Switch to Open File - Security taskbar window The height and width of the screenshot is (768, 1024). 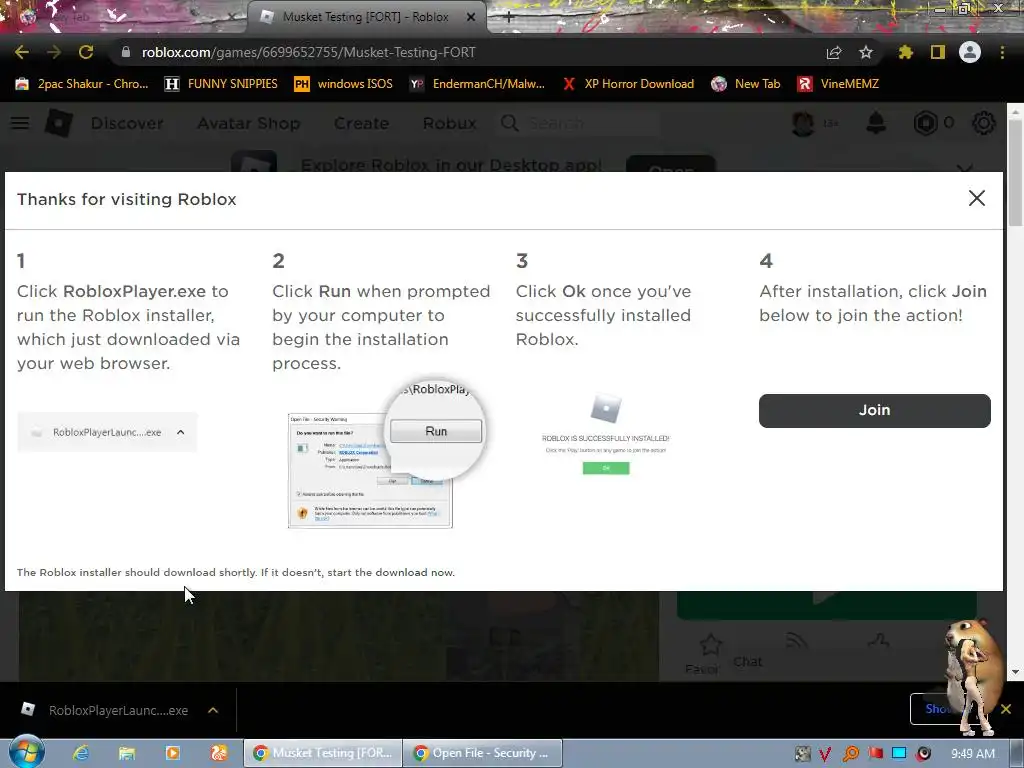pyautogui.click(x=483, y=753)
